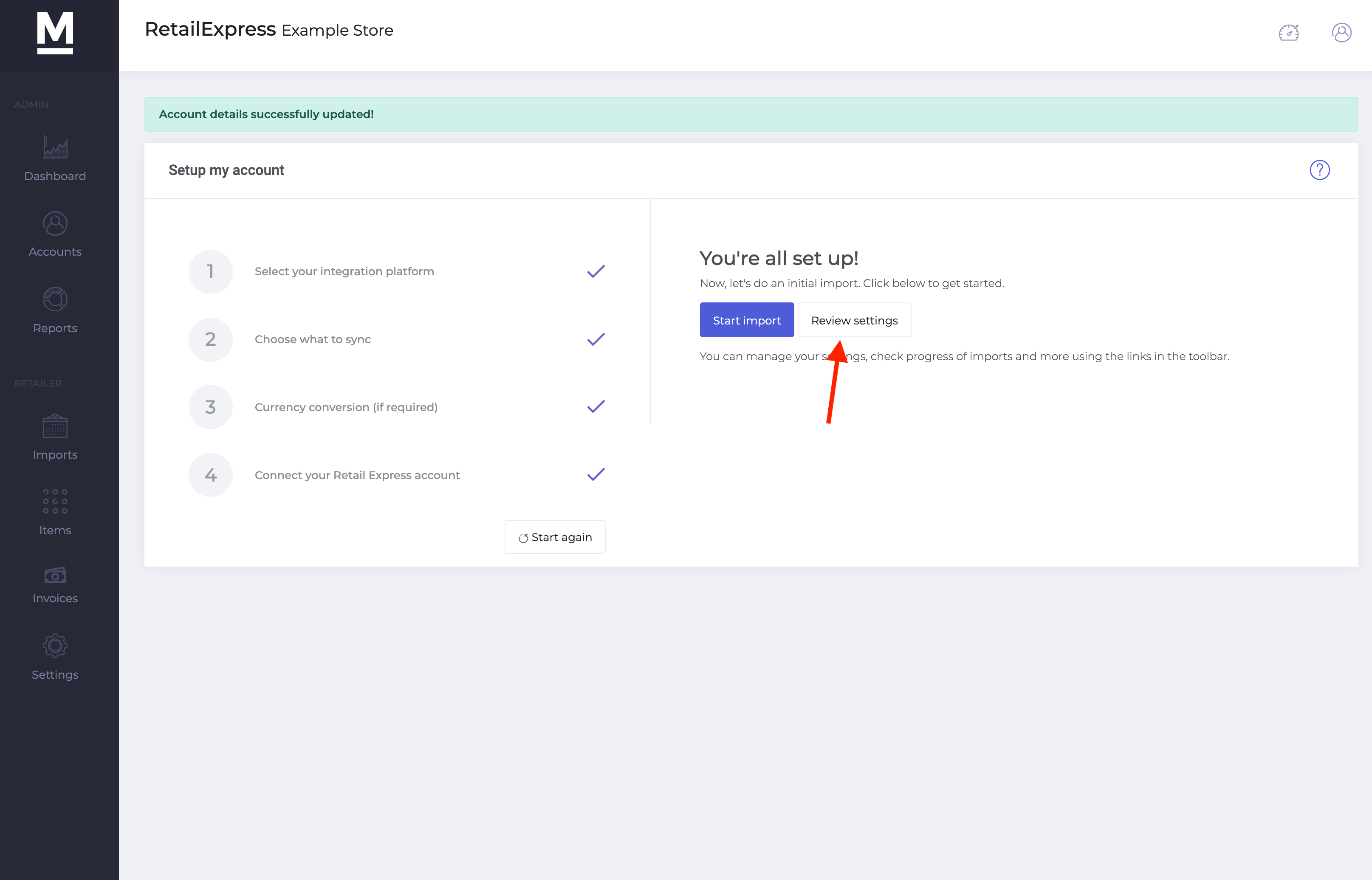
Task: Open Invoices from the sidebar
Action: [55, 585]
